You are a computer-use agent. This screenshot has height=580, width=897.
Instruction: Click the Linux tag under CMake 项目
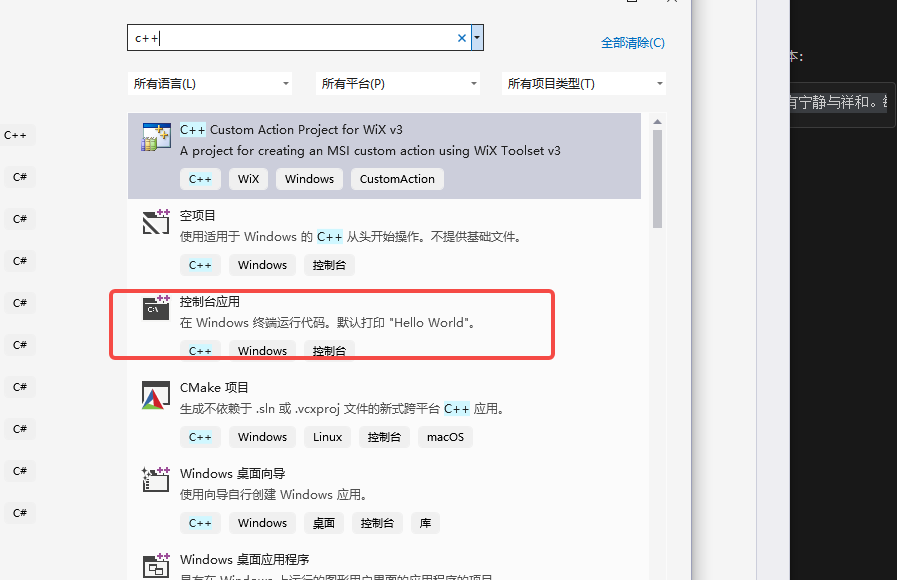point(327,437)
